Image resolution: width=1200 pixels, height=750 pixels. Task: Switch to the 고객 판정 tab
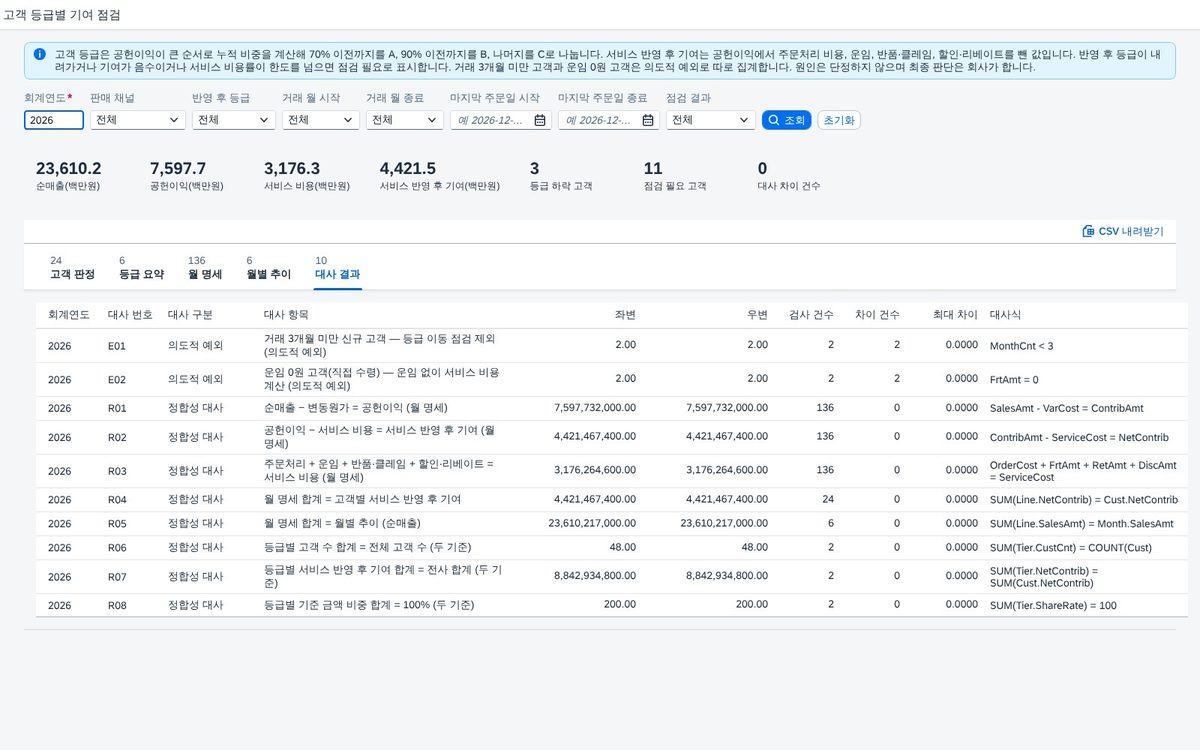(72, 267)
